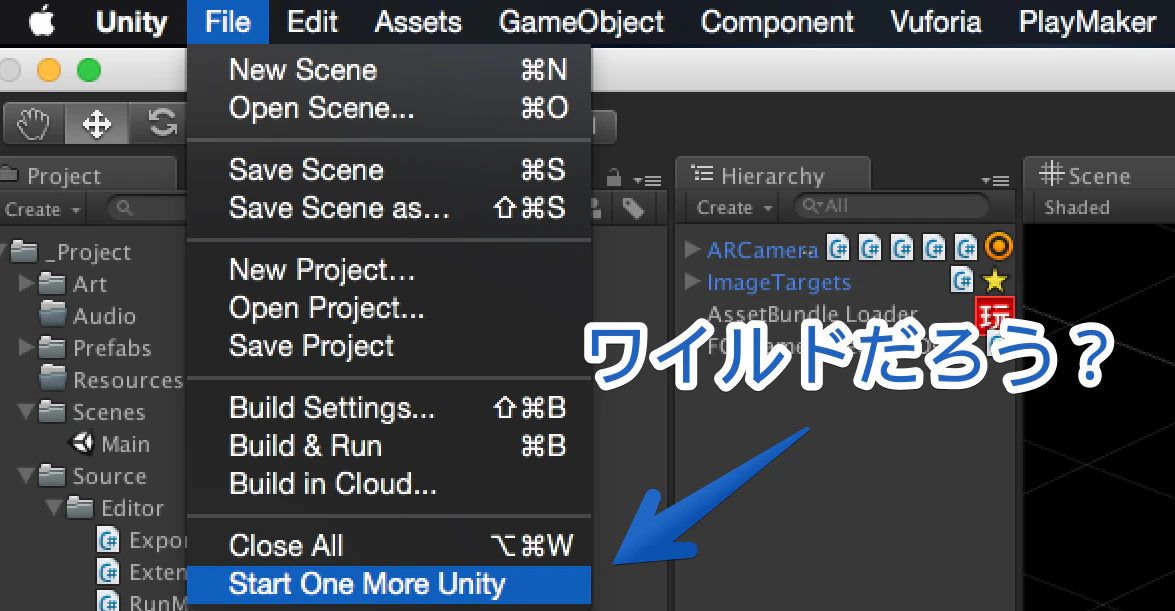
Task: Expand the ARCamera object
Action: click(x=692, y=249)
